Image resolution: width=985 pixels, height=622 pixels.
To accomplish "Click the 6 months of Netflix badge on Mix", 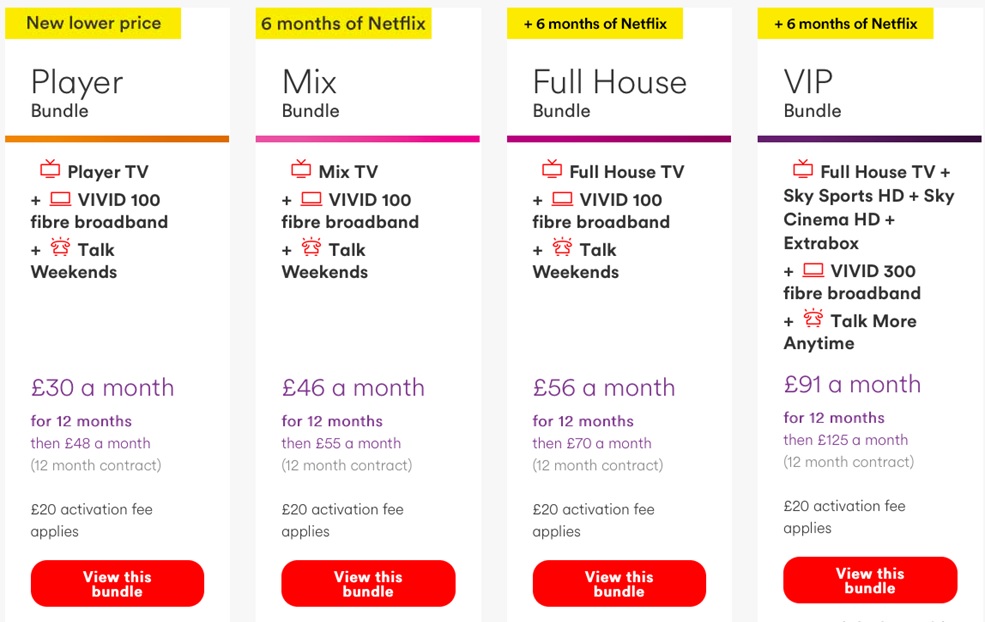I will point(344,23).
